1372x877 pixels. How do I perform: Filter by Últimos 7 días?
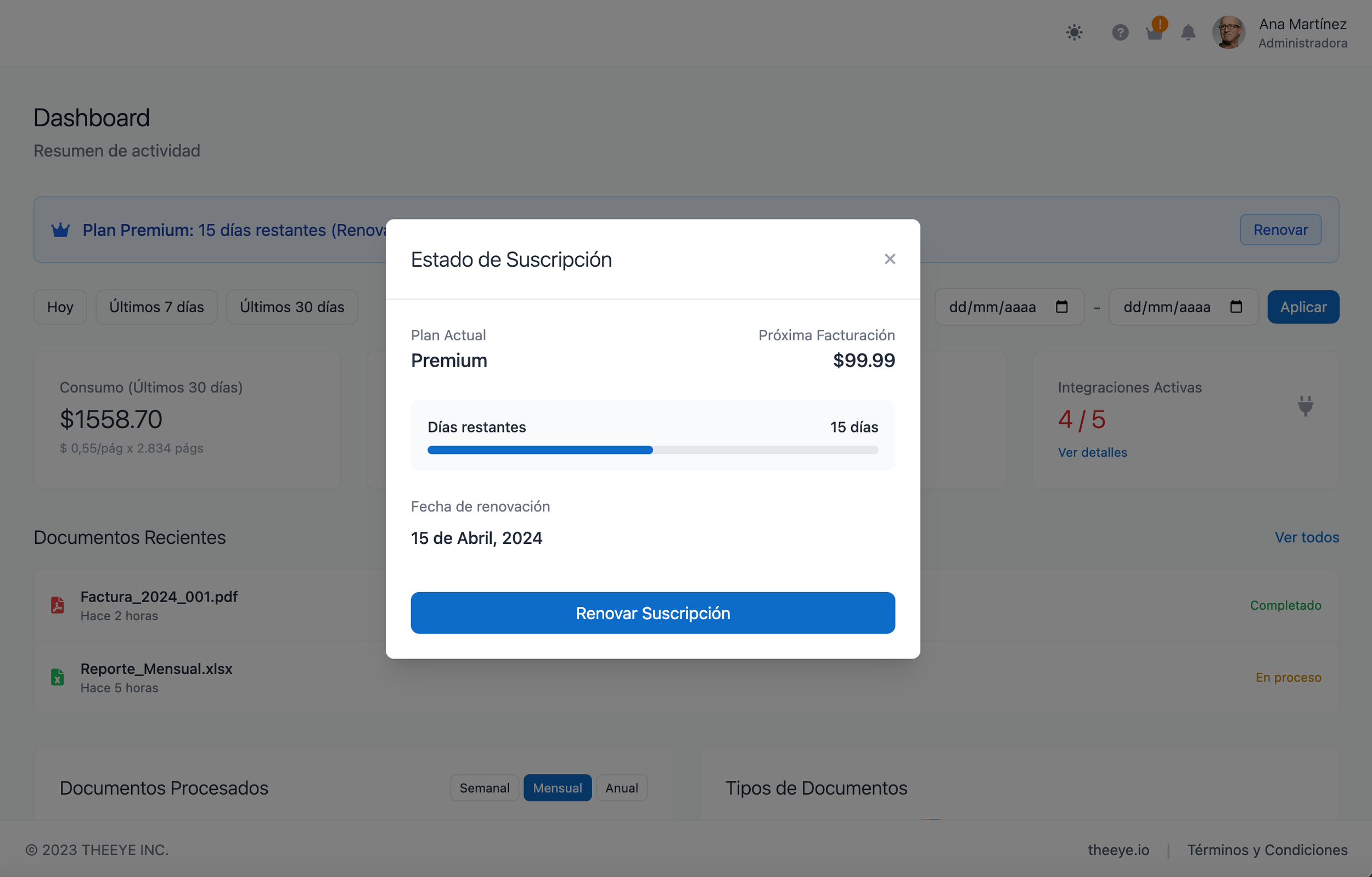point(156,307)
